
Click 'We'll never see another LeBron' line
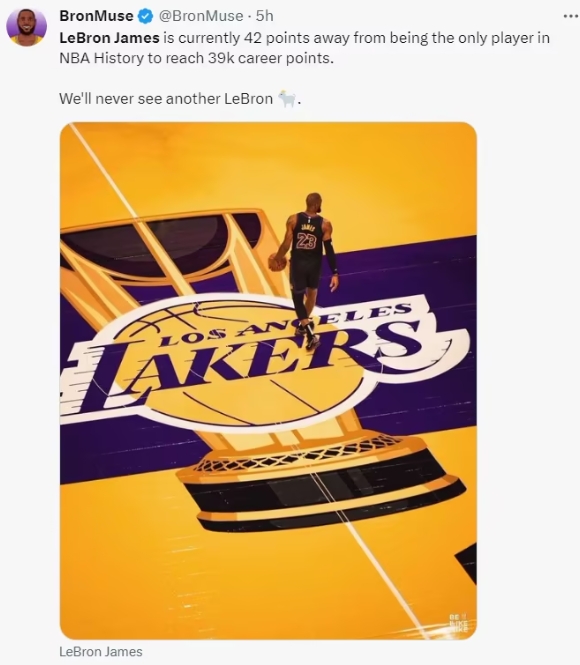(x=166, y=99)
